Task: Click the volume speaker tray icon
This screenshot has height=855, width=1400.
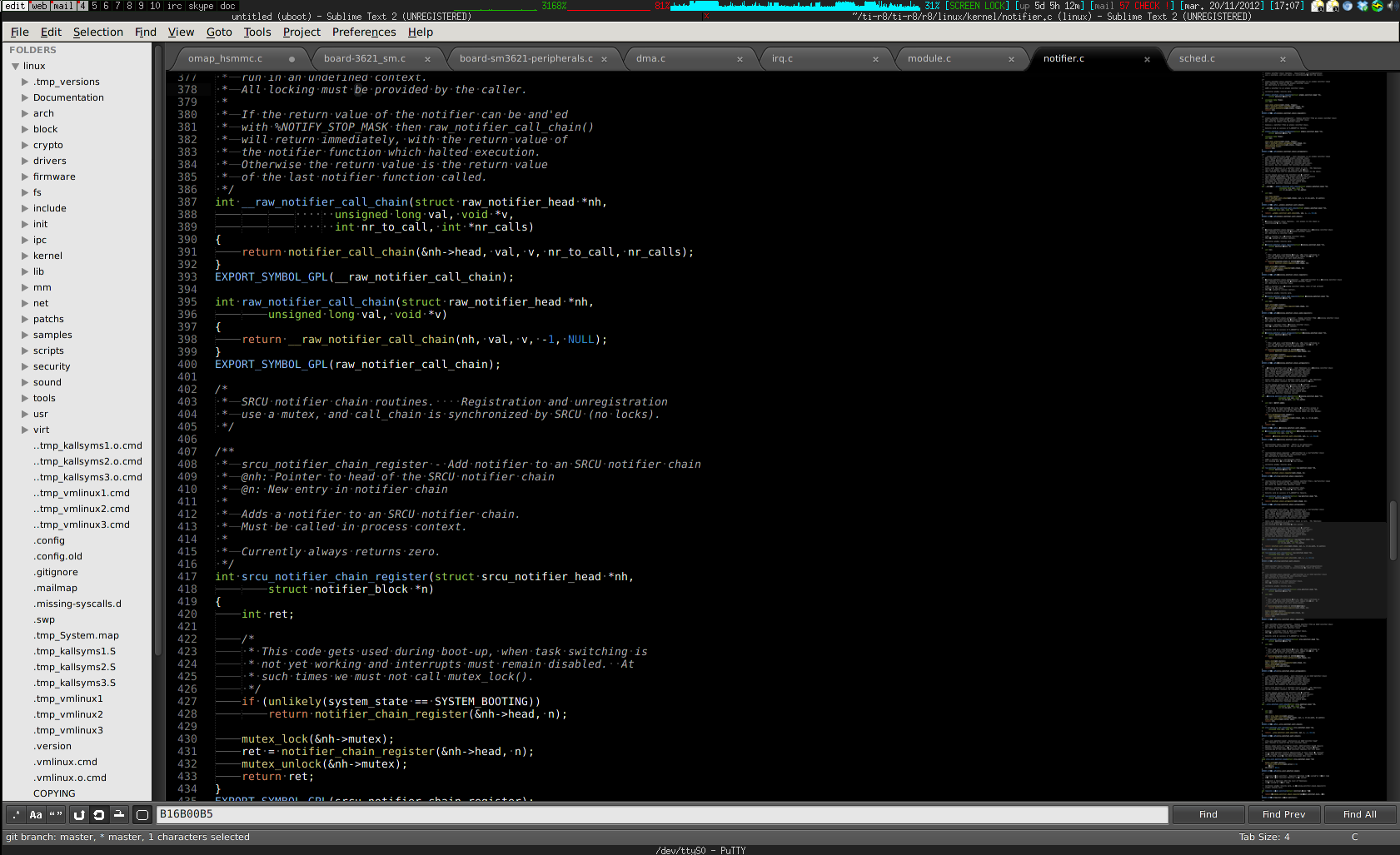Action: [x=1392, y=6]
